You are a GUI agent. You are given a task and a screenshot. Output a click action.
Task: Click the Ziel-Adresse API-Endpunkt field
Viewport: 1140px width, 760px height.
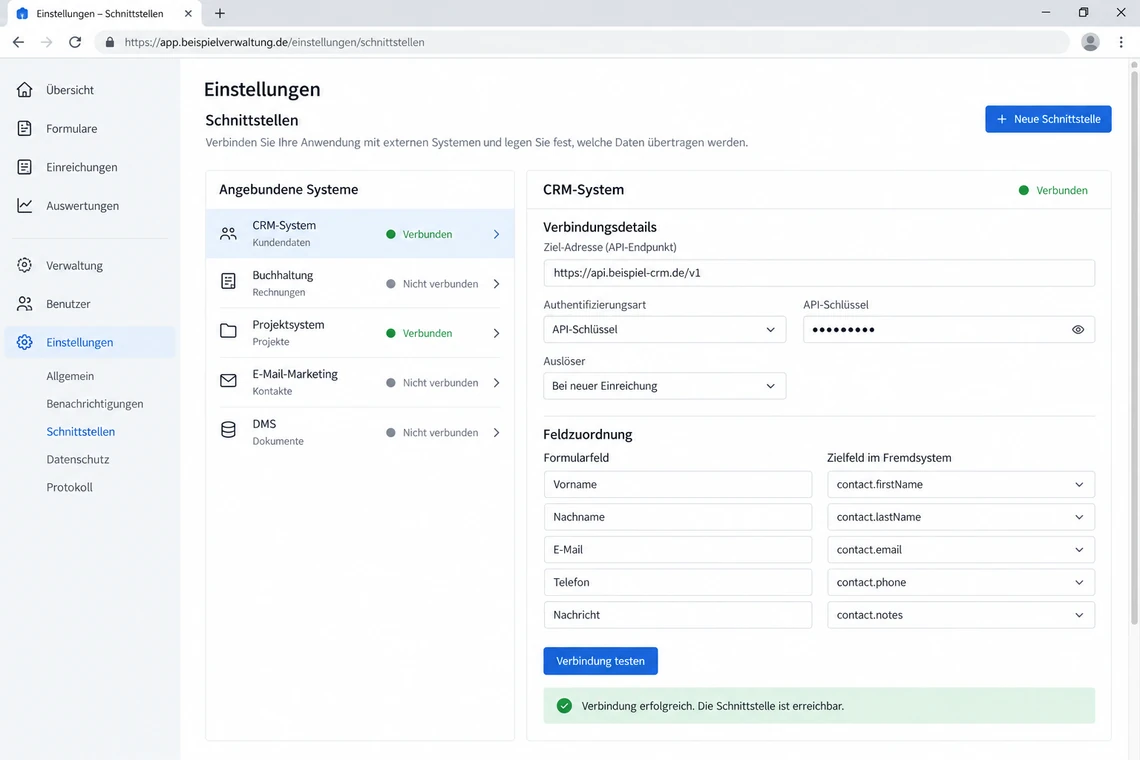point(819,273)
